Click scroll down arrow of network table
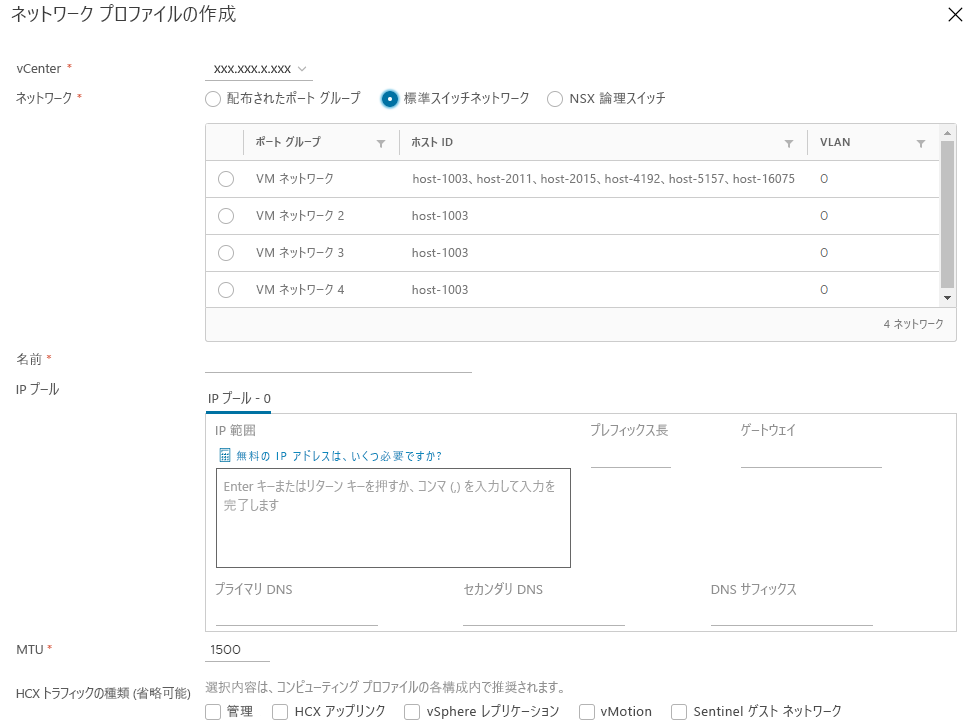Viewport: 965px width, 726px height. [947, 298]
